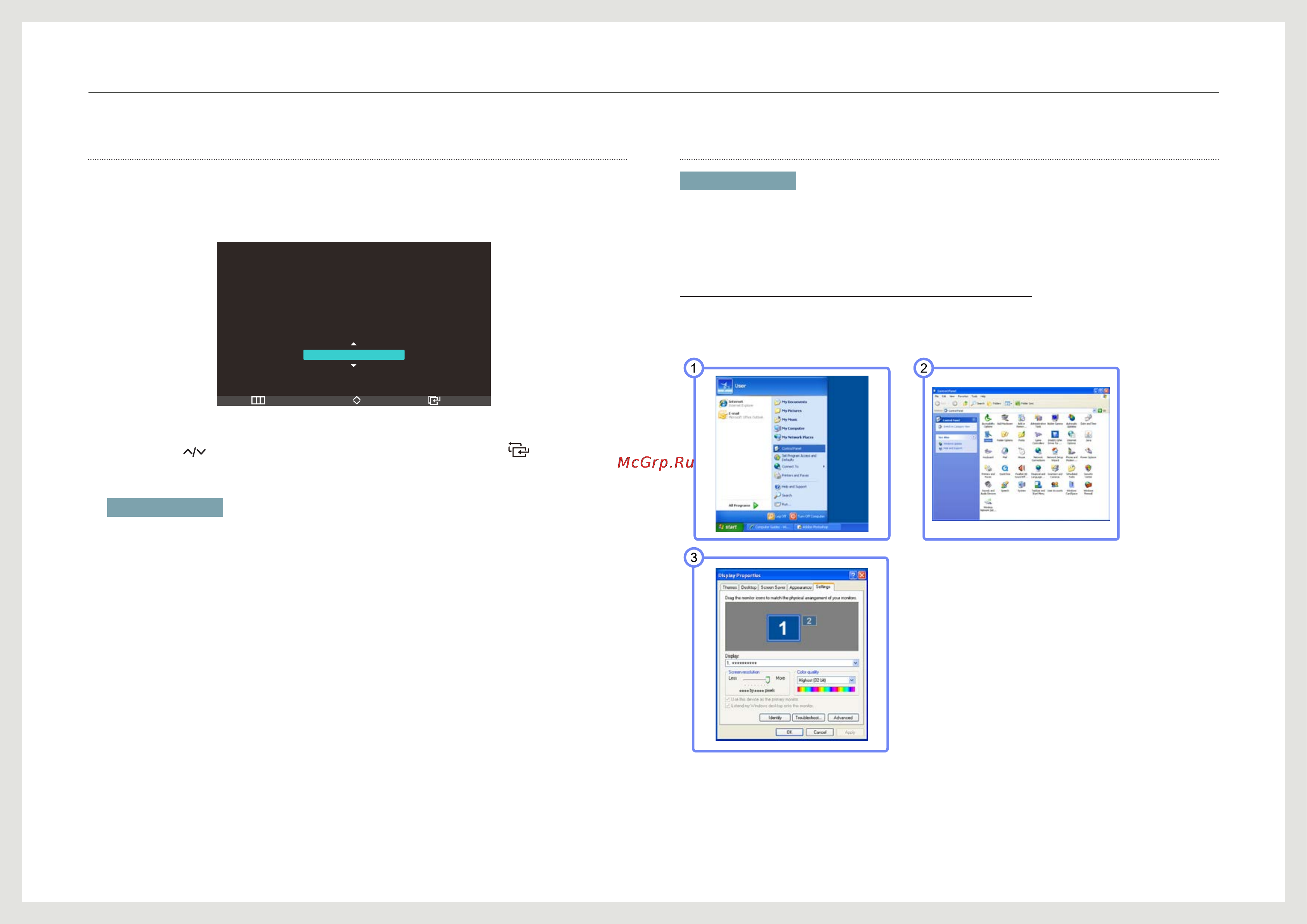Viewport: 1307px width, 924px height.
Task: Open QuickTime in Control Panel
Action: tap(1005, 470)
